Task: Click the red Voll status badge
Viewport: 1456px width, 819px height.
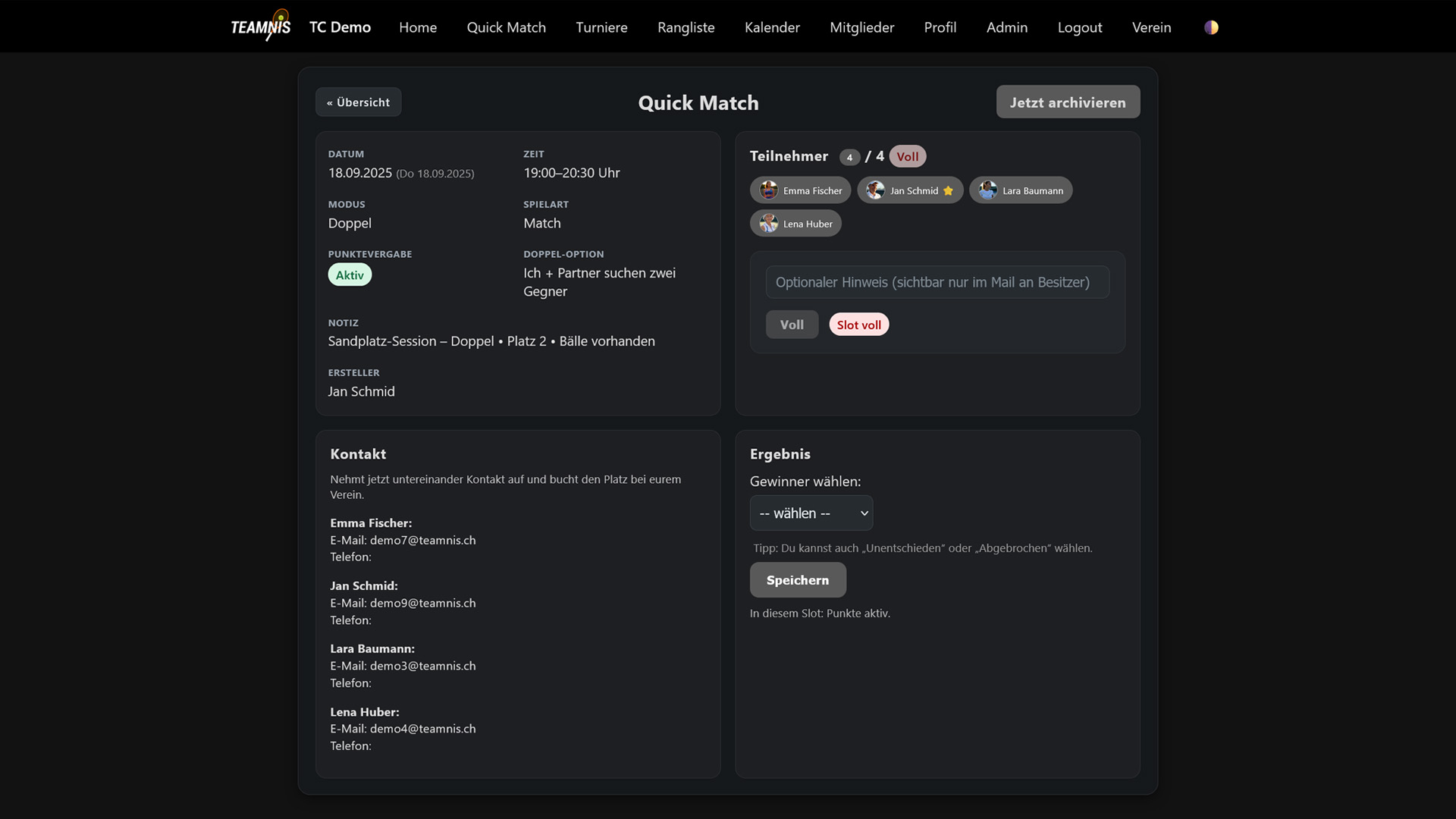Action: (x=907, y=156)
